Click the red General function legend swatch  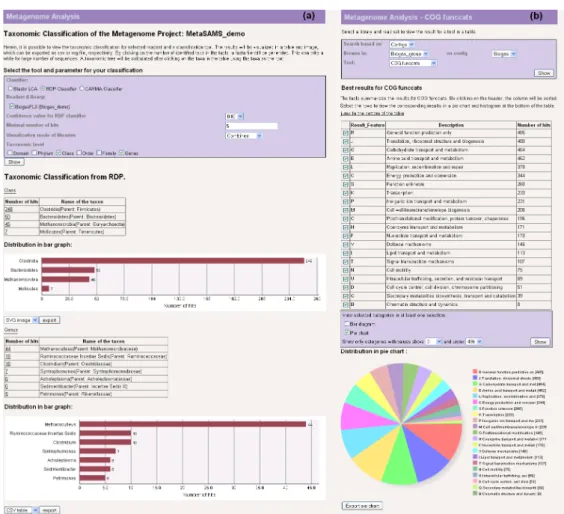475,372
